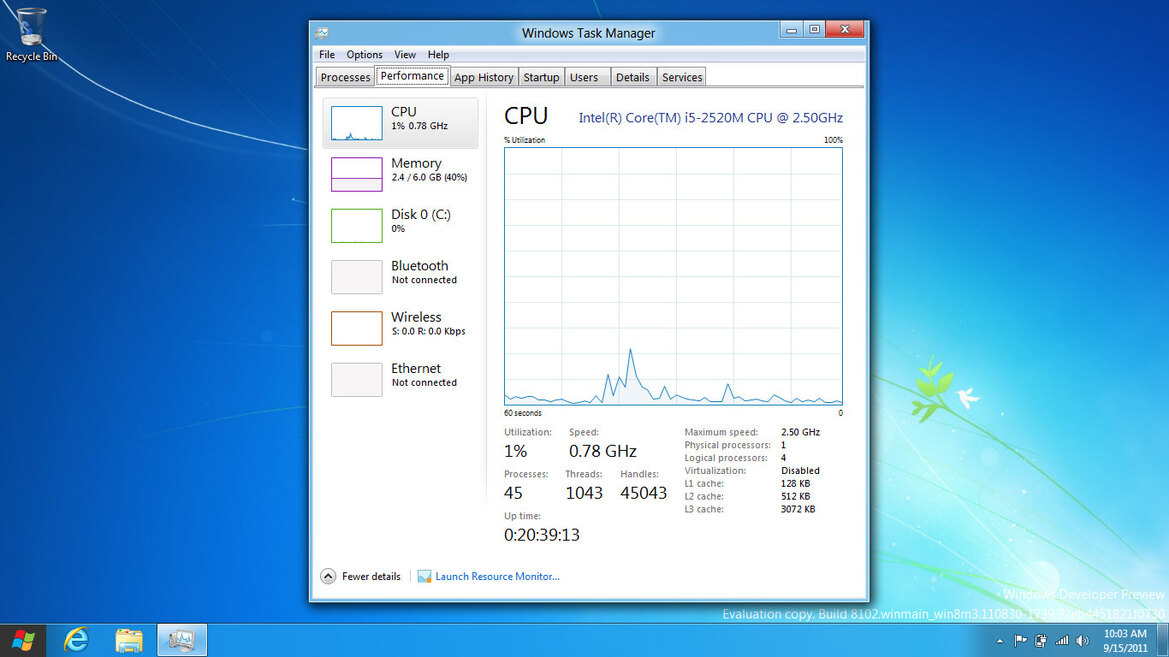Click the 0.78 GHz speed value
This screenshot has height=657, width=1169.
pyautogui.click(x=602, y=451)
